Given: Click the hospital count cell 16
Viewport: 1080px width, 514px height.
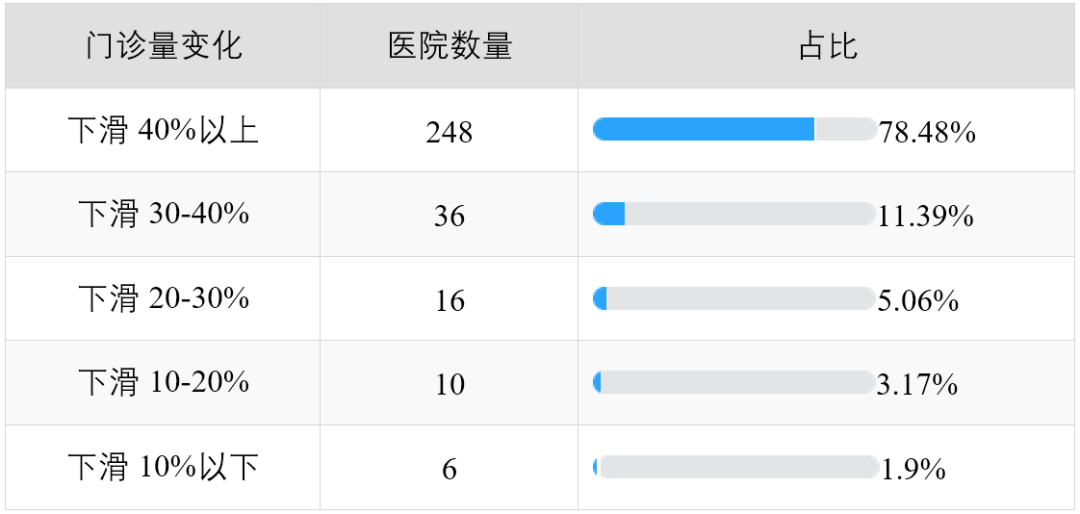Looking at the screenshot, I should 449,300.
